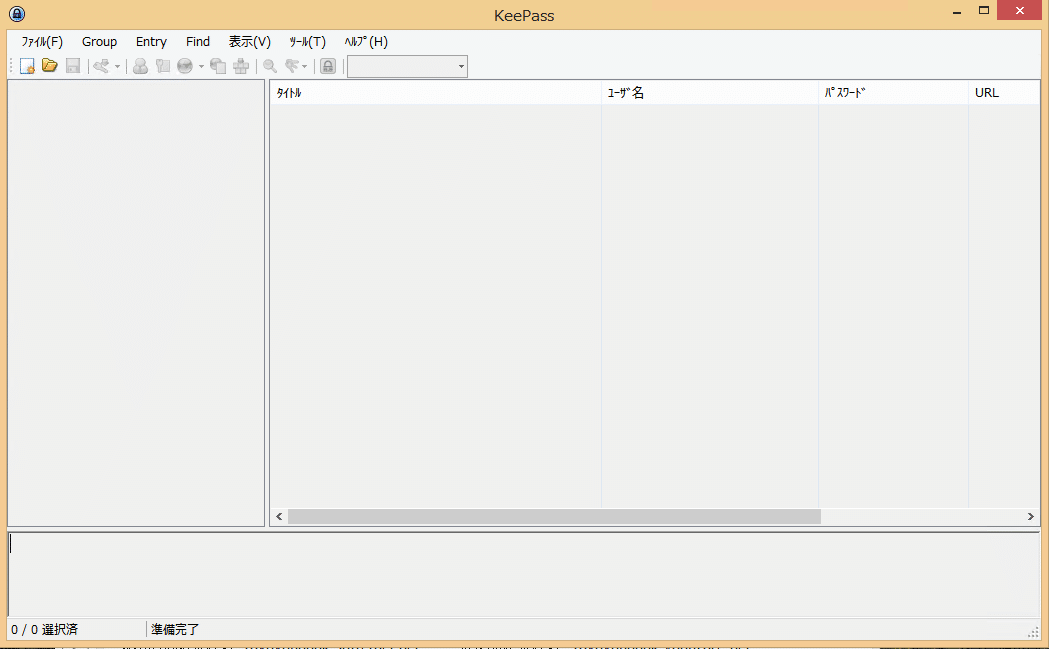This screenshot has height=649, width=1049.
Task: Open the Group menu
Action: tap(100, 41)
